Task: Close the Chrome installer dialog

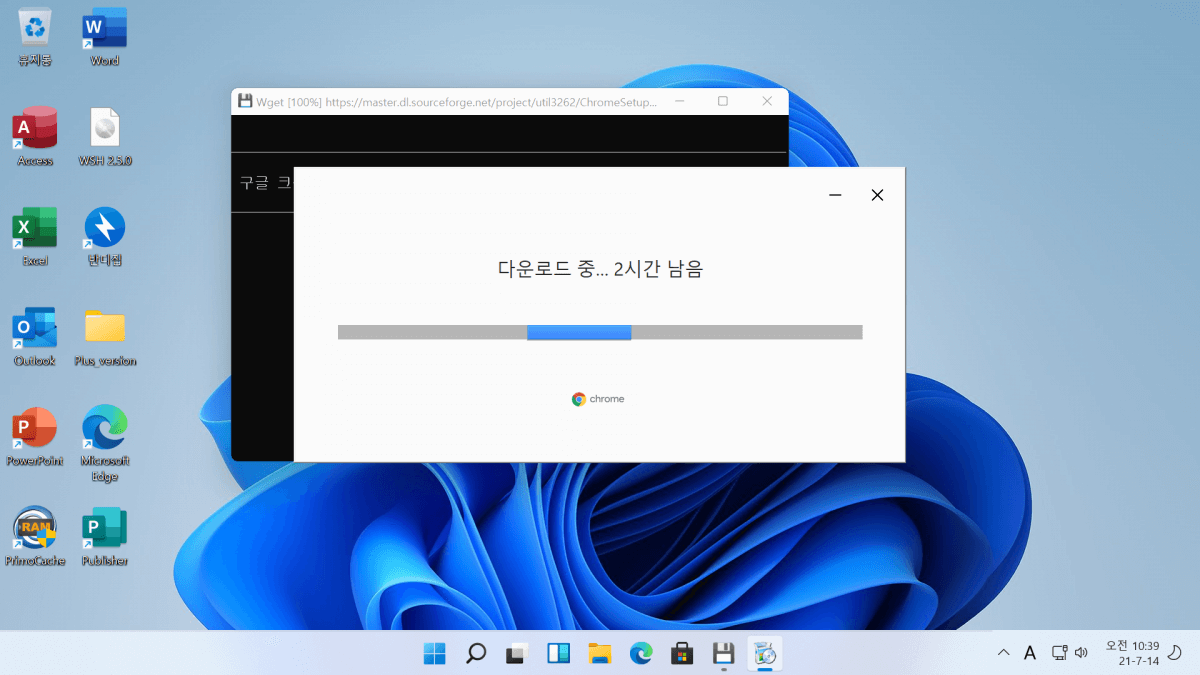Action: [877, 195]
